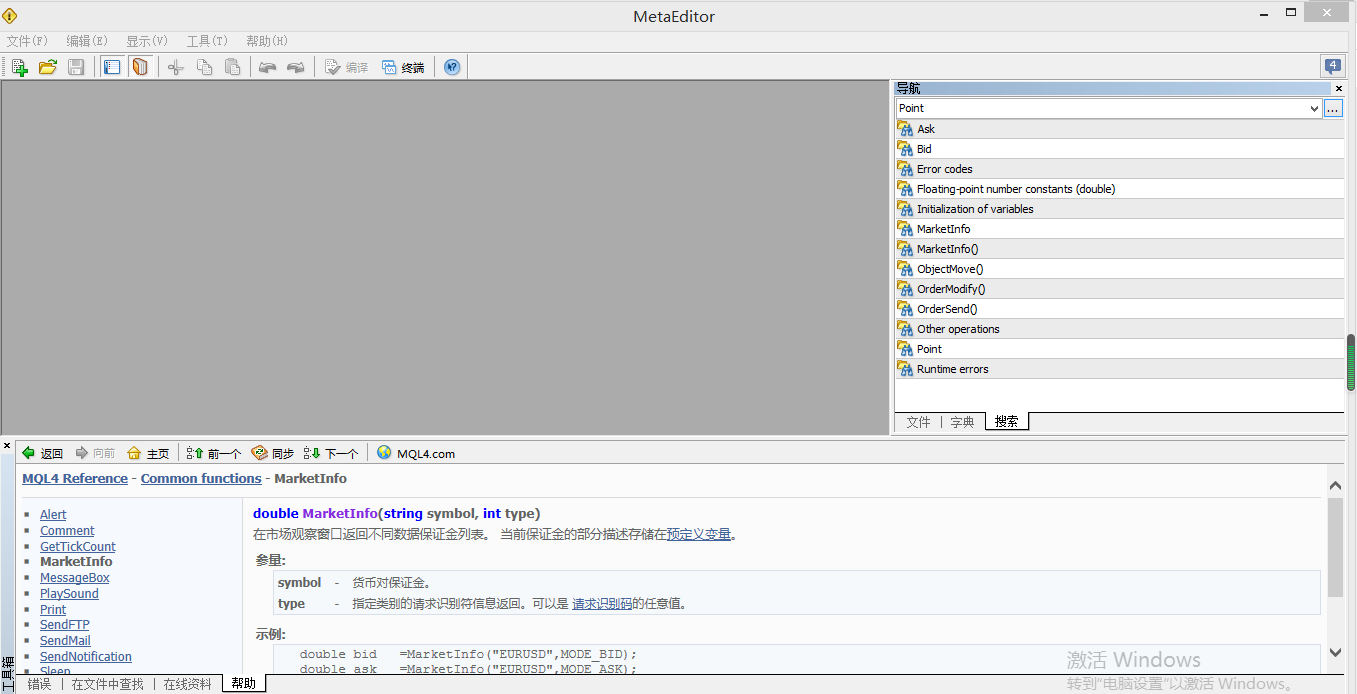Switch to the 帮助 toolbox tab

coord(244,684)
